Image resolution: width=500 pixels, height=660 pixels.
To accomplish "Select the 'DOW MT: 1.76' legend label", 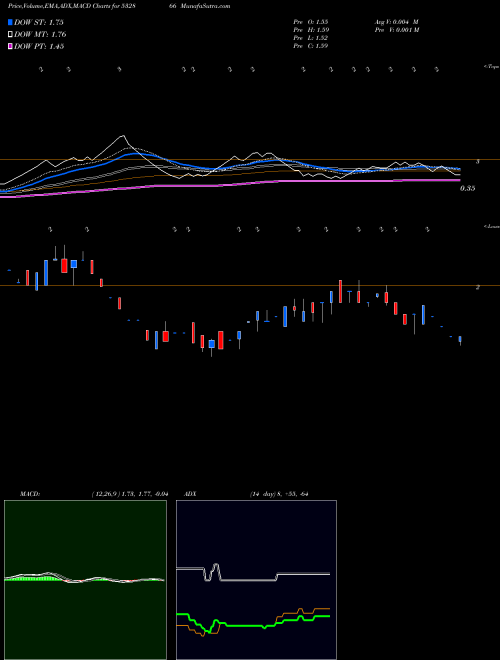I will coord(40,35).
